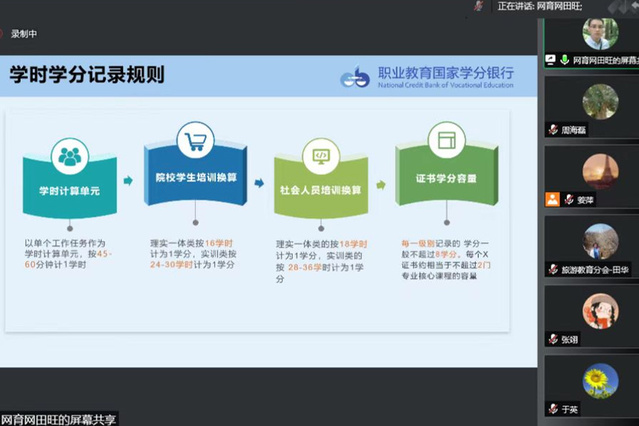Viewport: 639px width, 426px height.
Task: Click the code monitor icon above 社会人员培训换算
Action: [x=322, y=156]
